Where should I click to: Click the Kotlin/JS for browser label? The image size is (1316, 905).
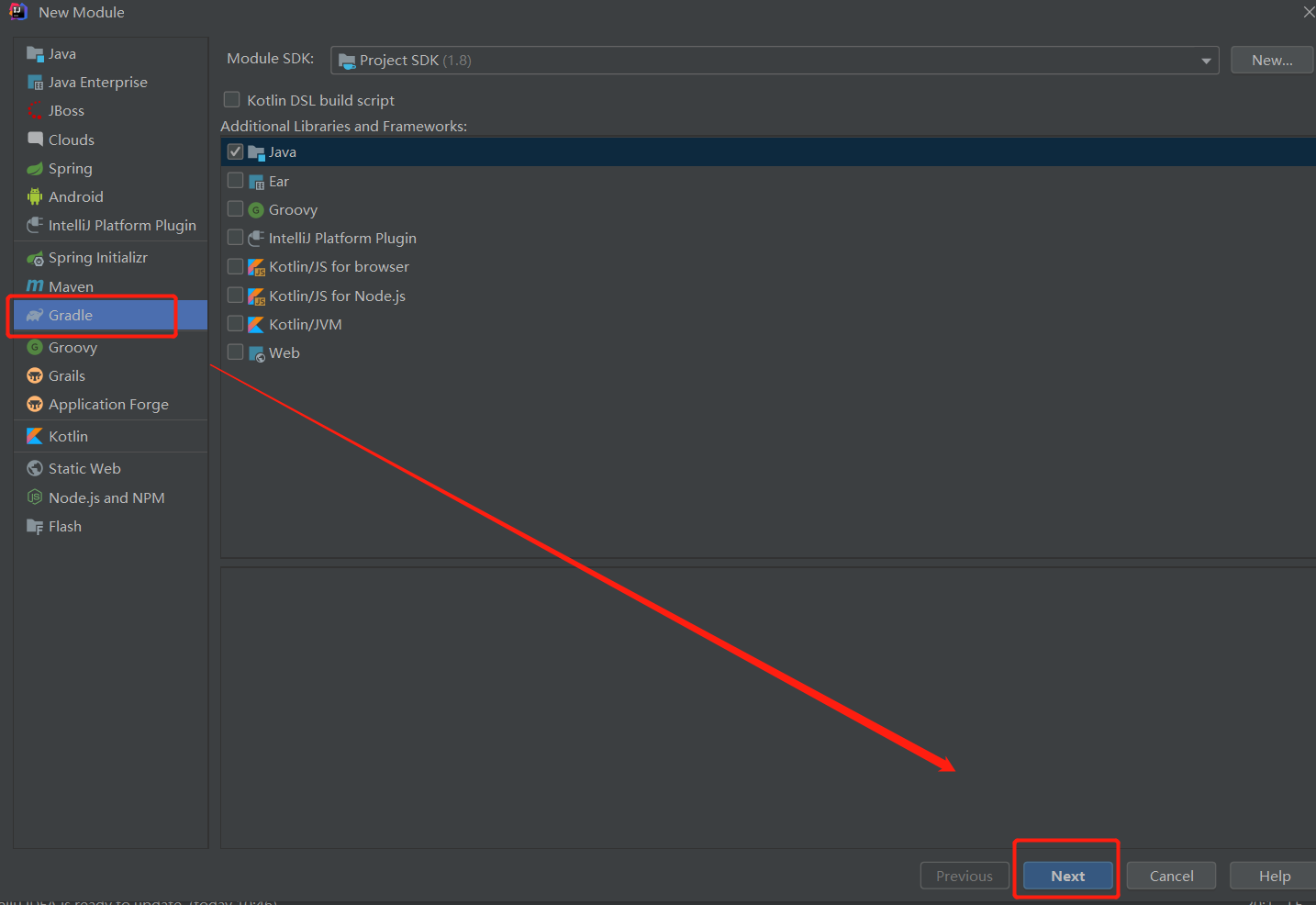pos(340,267)
